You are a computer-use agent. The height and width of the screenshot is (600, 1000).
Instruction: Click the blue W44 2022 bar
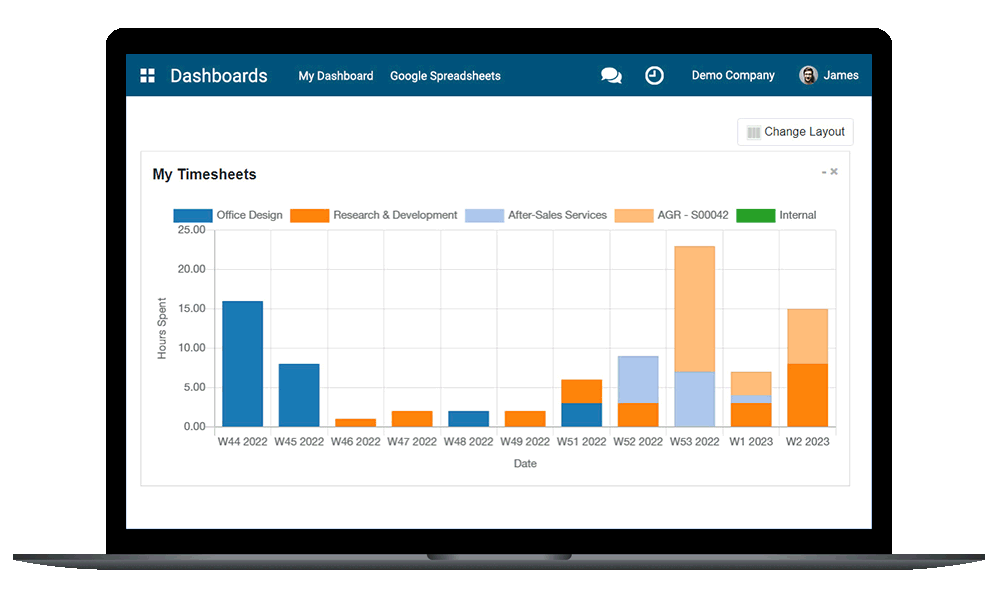[242, 360]
